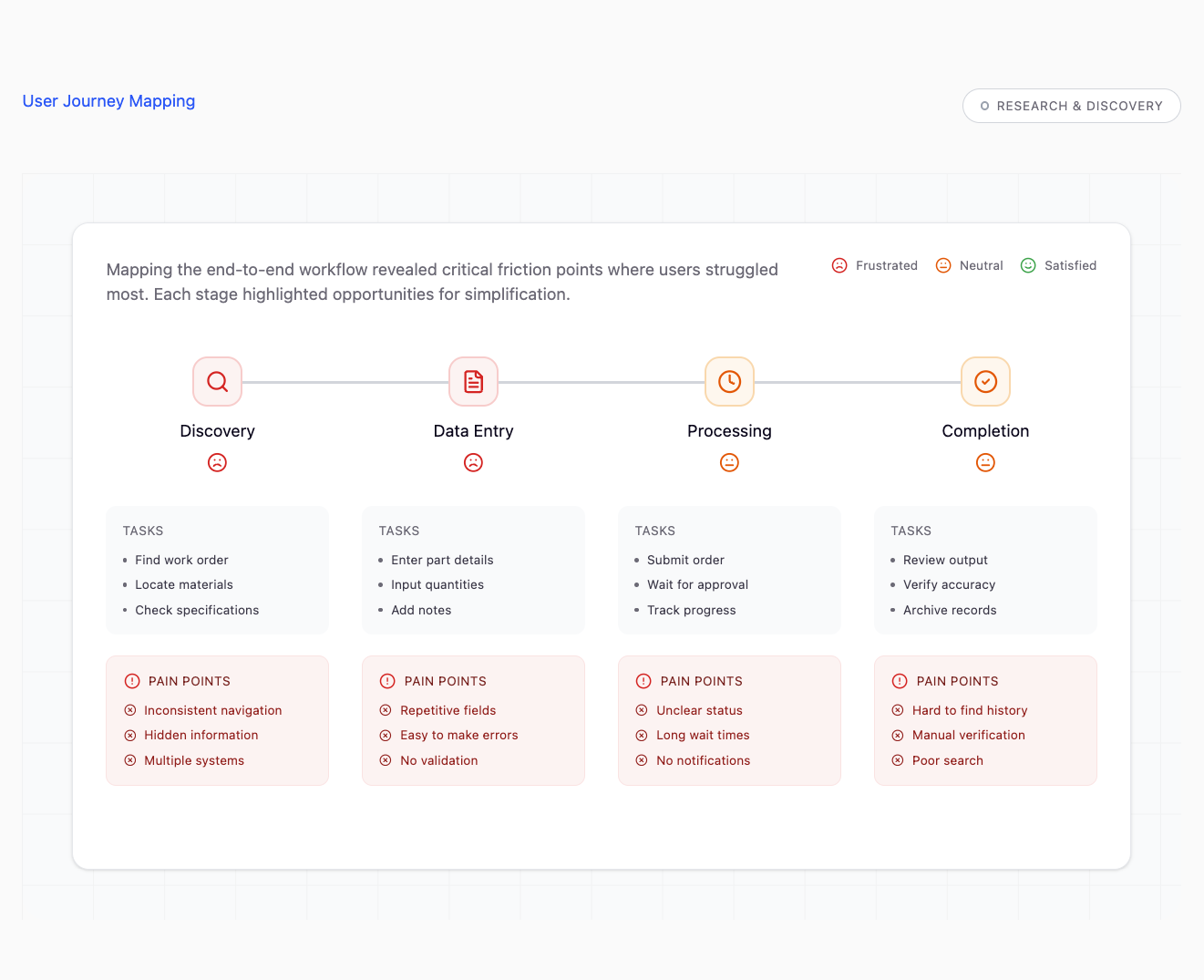The height and width of the screenshot is (980, 1204).
Task: Click the frustrated face icon under Discovery
Action: (x=217, y=462)
